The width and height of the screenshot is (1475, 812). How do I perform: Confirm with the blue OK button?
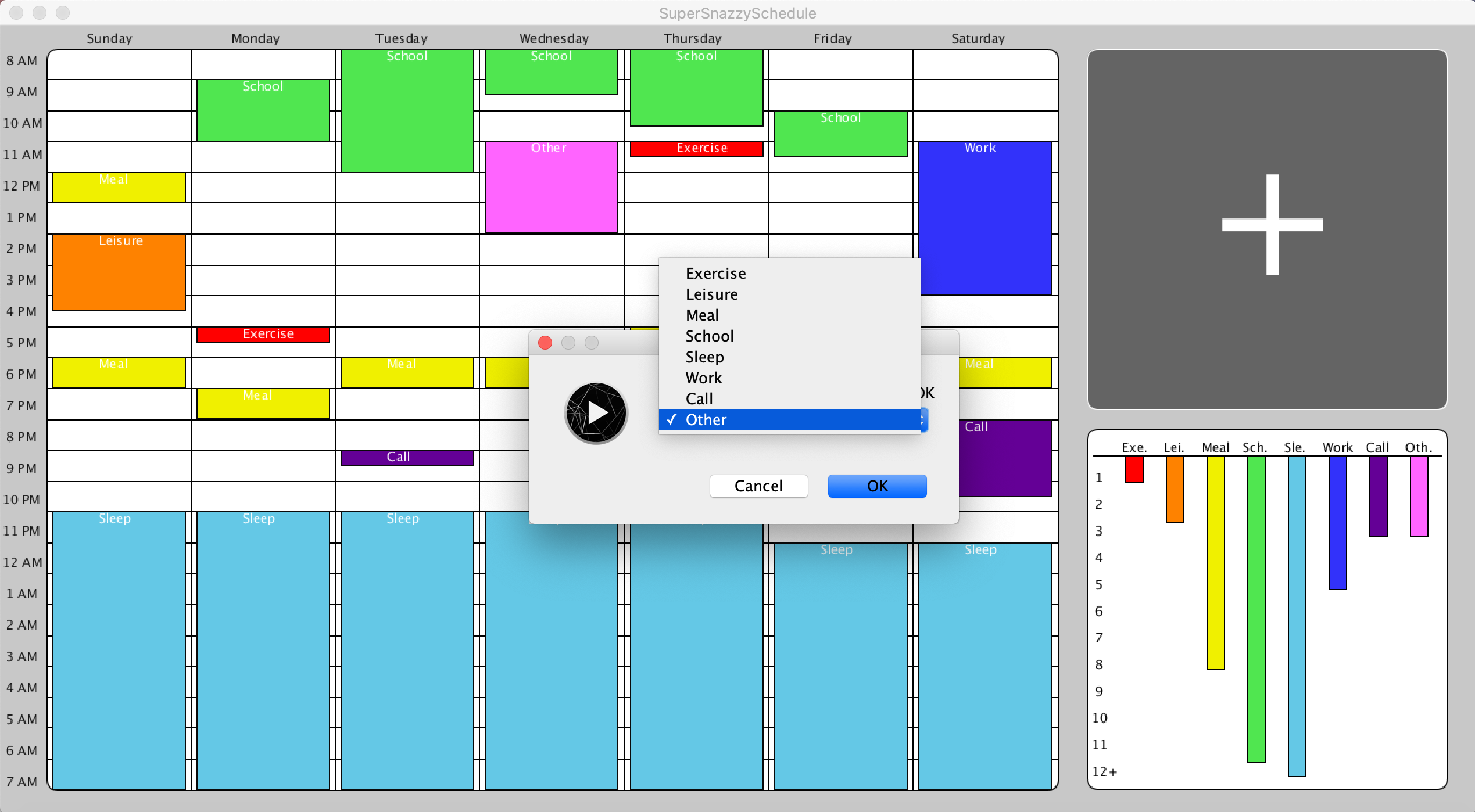click(x=876, y=486)
